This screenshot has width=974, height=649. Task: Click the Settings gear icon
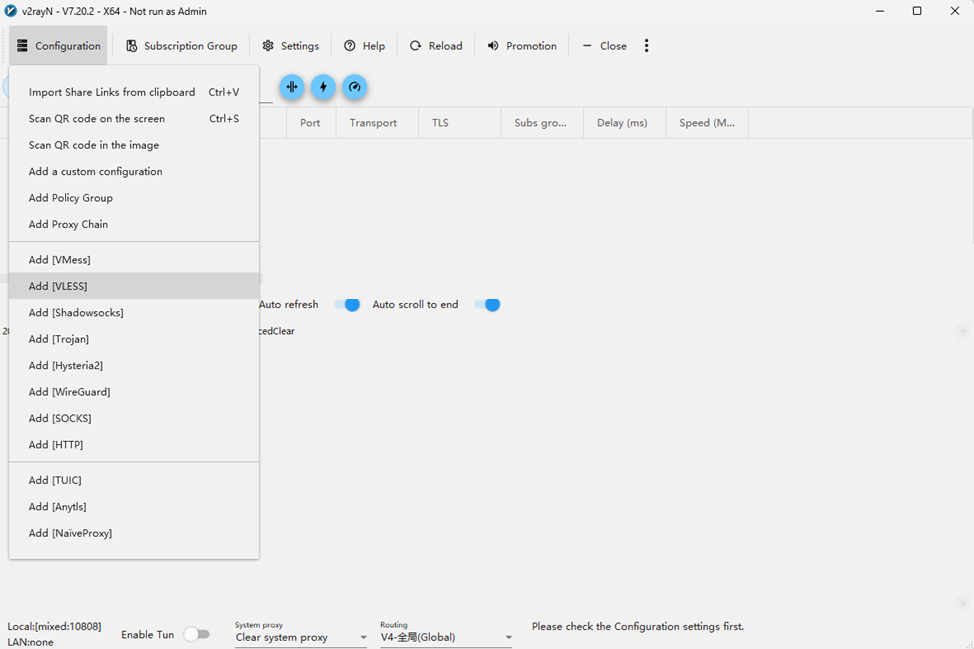point(268,45)
